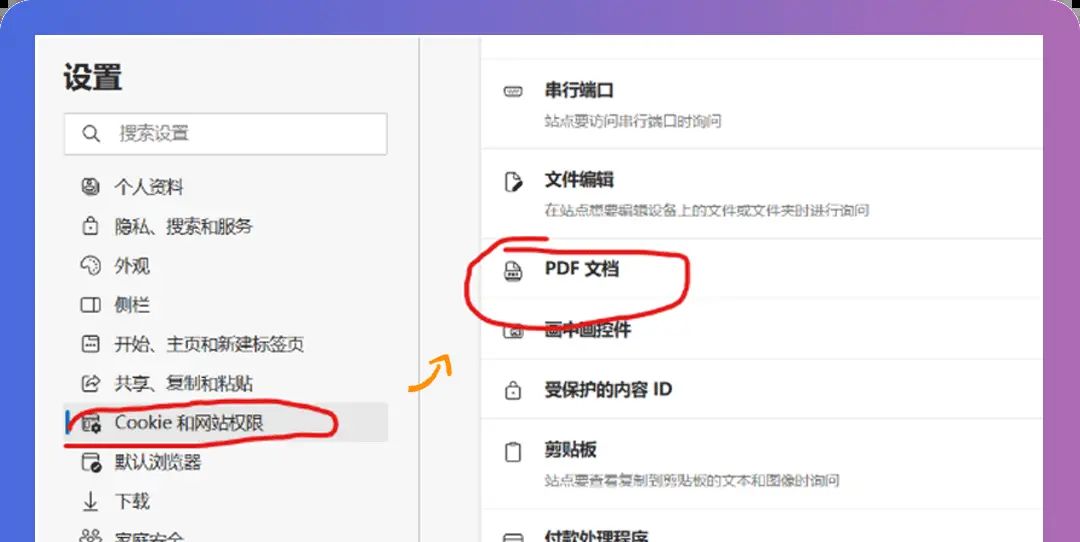Select Cookie 和网站权限 in sidebar
Image resolution: width=1080 pixels, height=542 pixels.
(x=225, y=422)
